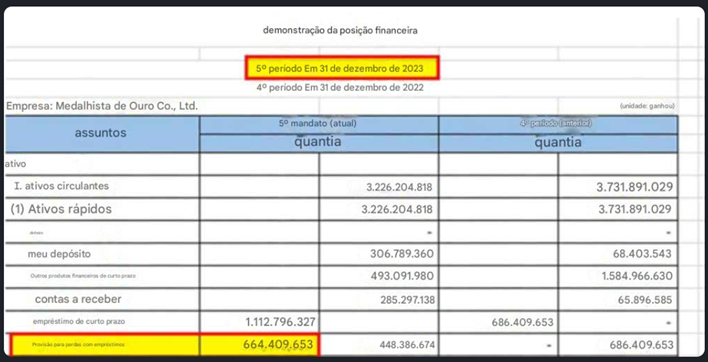Select value 3.731.891.029 in ativos circulantes row
This screenshot has width=708, height=362.
(x=635, y=187)
